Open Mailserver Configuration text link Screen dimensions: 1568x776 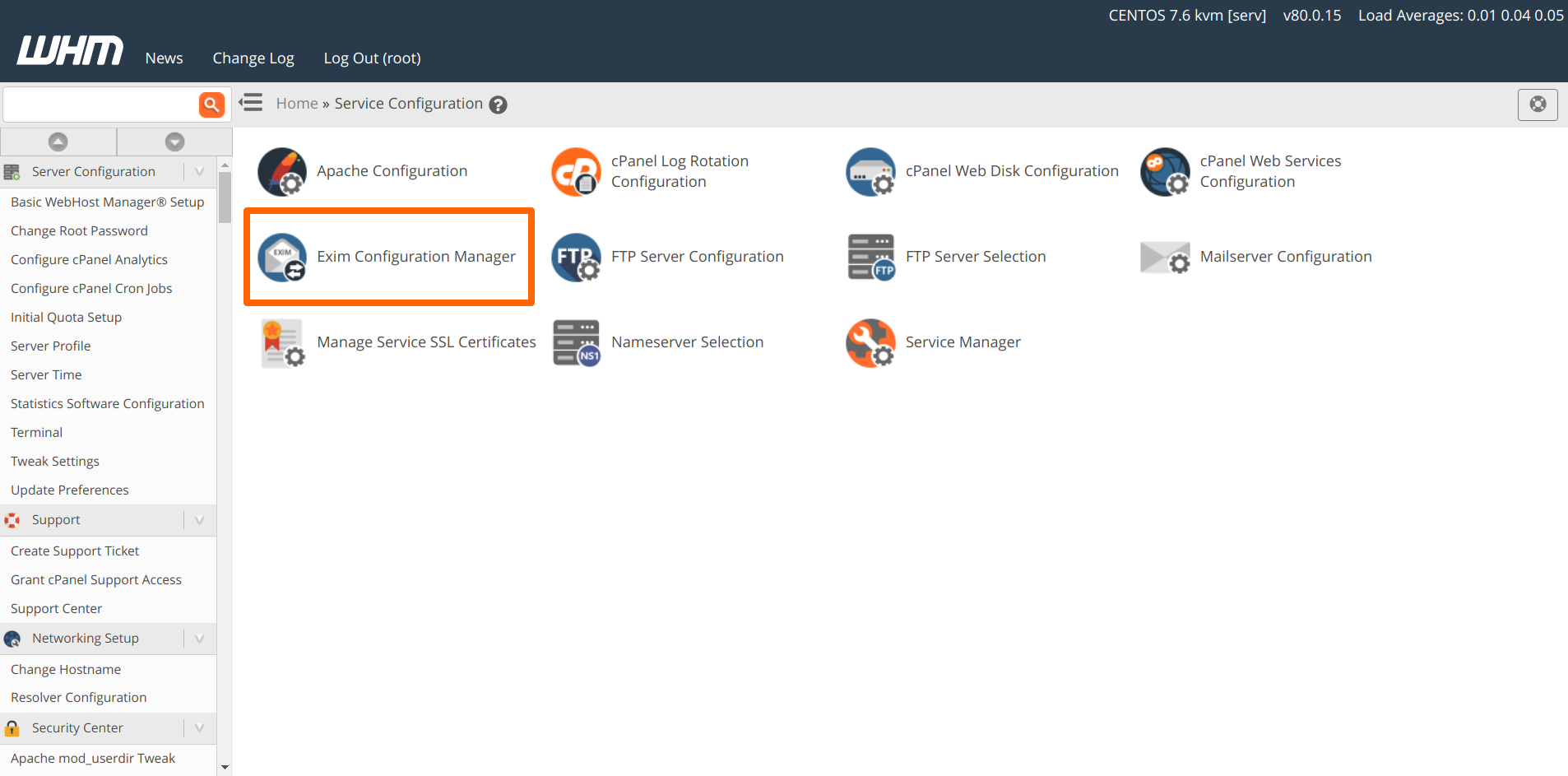tap(1286, 257)
